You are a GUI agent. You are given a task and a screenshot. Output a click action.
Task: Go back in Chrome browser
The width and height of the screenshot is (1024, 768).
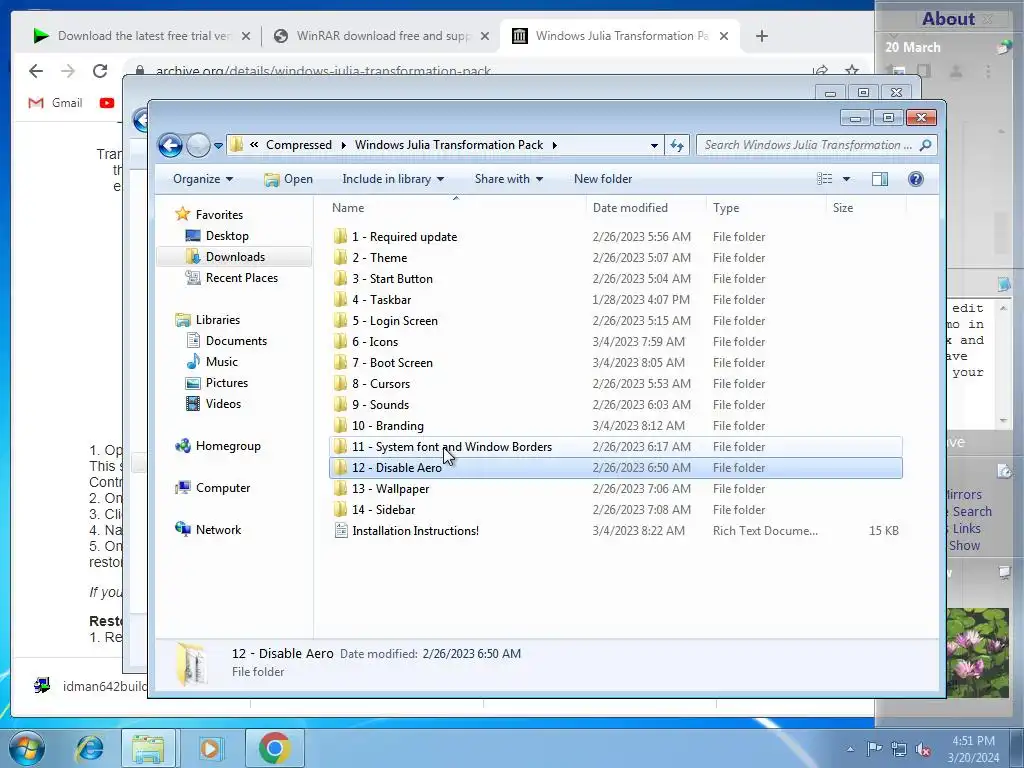(36, 71)
